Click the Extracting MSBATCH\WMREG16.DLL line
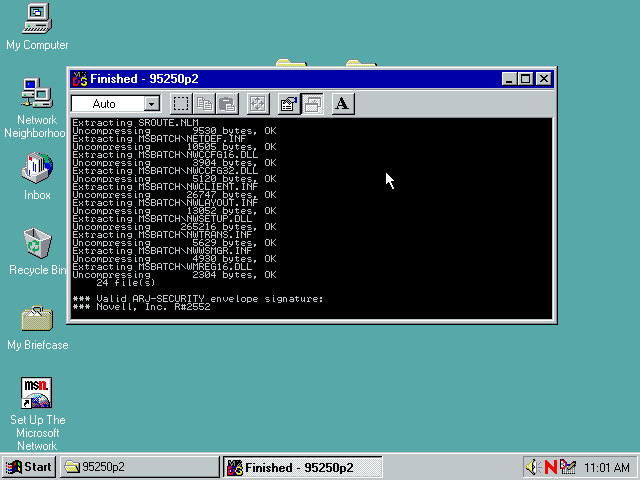 (x=162, y=267)
